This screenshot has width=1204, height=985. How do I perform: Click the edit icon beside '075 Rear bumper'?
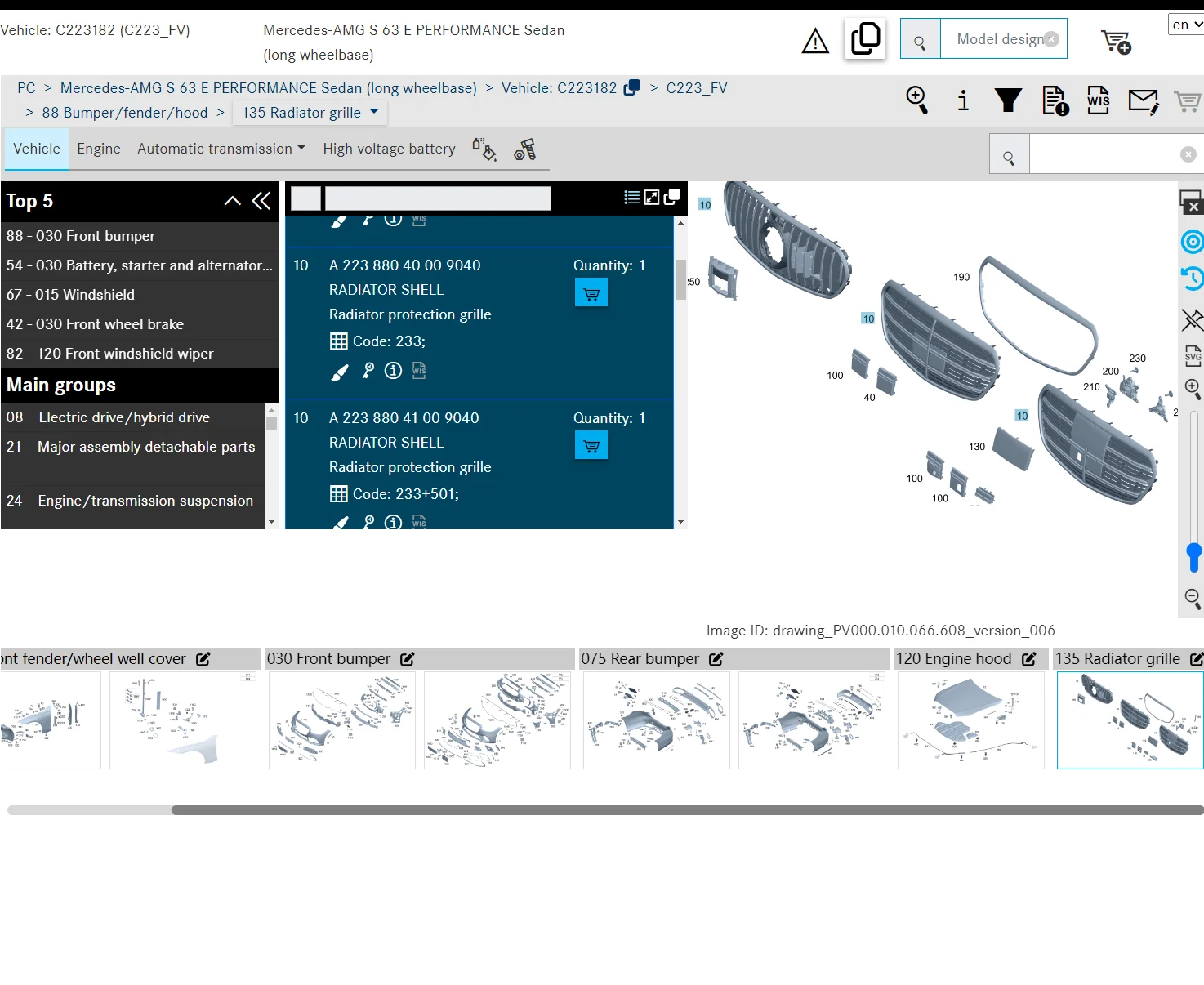pos(716,659)
